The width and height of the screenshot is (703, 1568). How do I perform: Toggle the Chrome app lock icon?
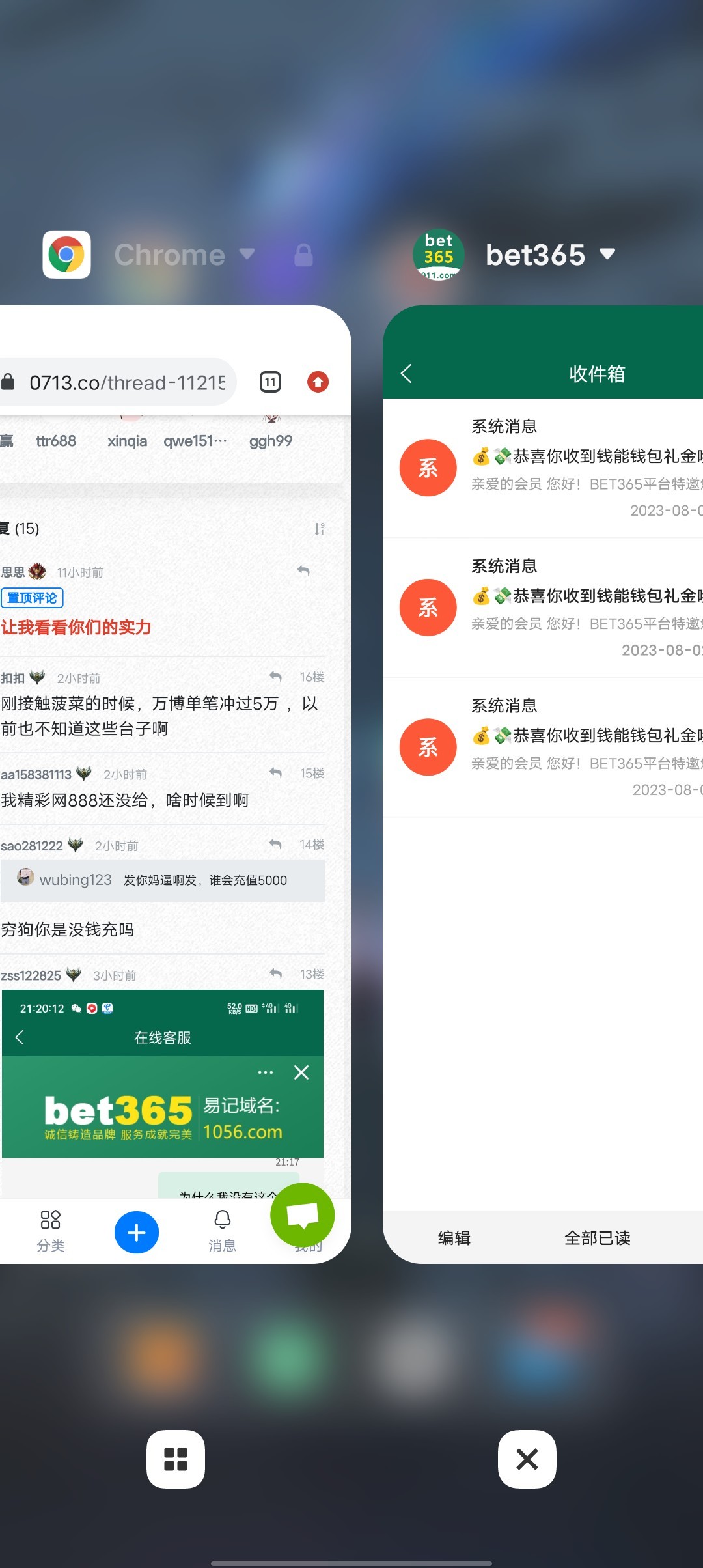[x=303, y=255]
